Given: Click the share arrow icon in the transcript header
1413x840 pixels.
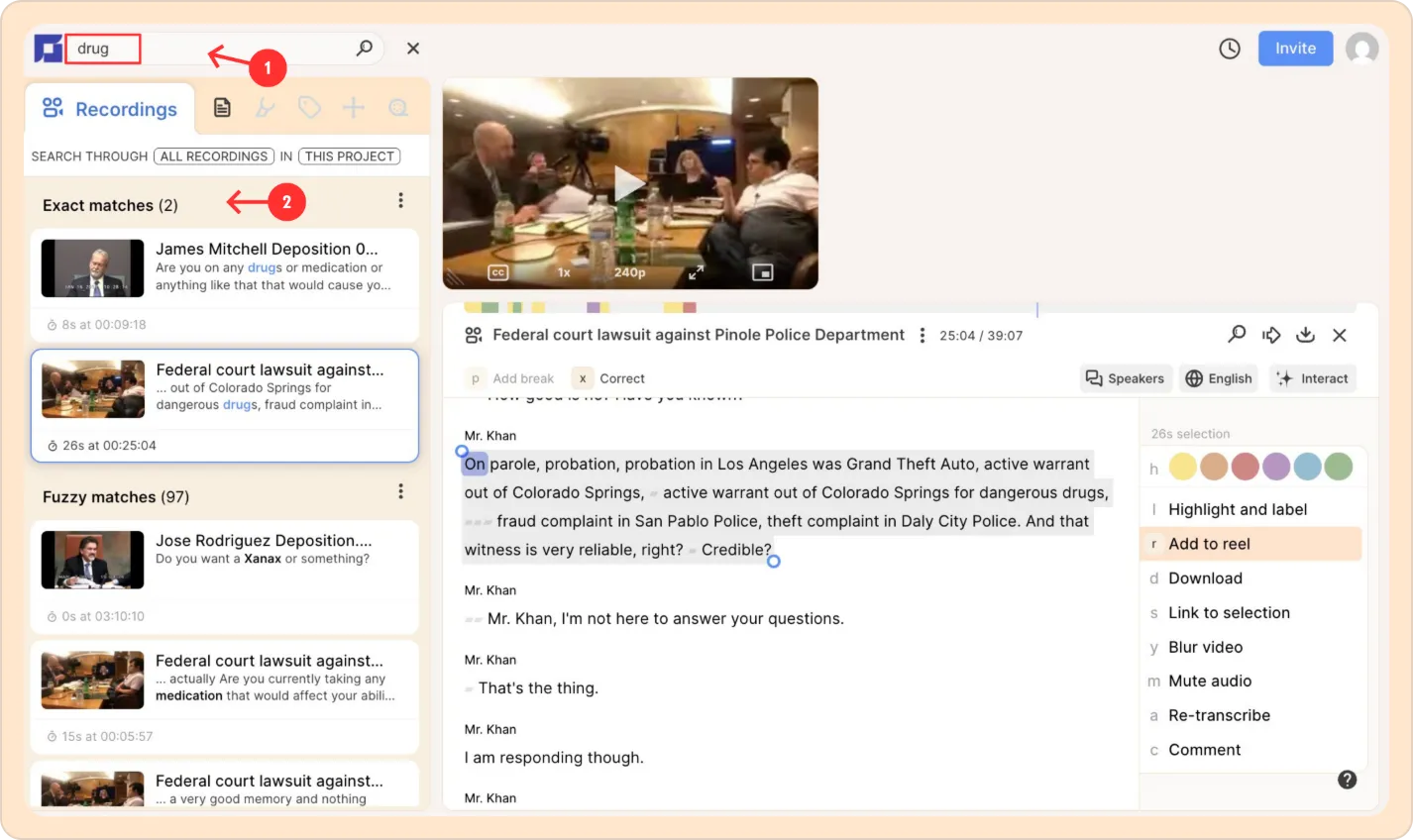Looking at the screenshot, I should pos(1271,335).
